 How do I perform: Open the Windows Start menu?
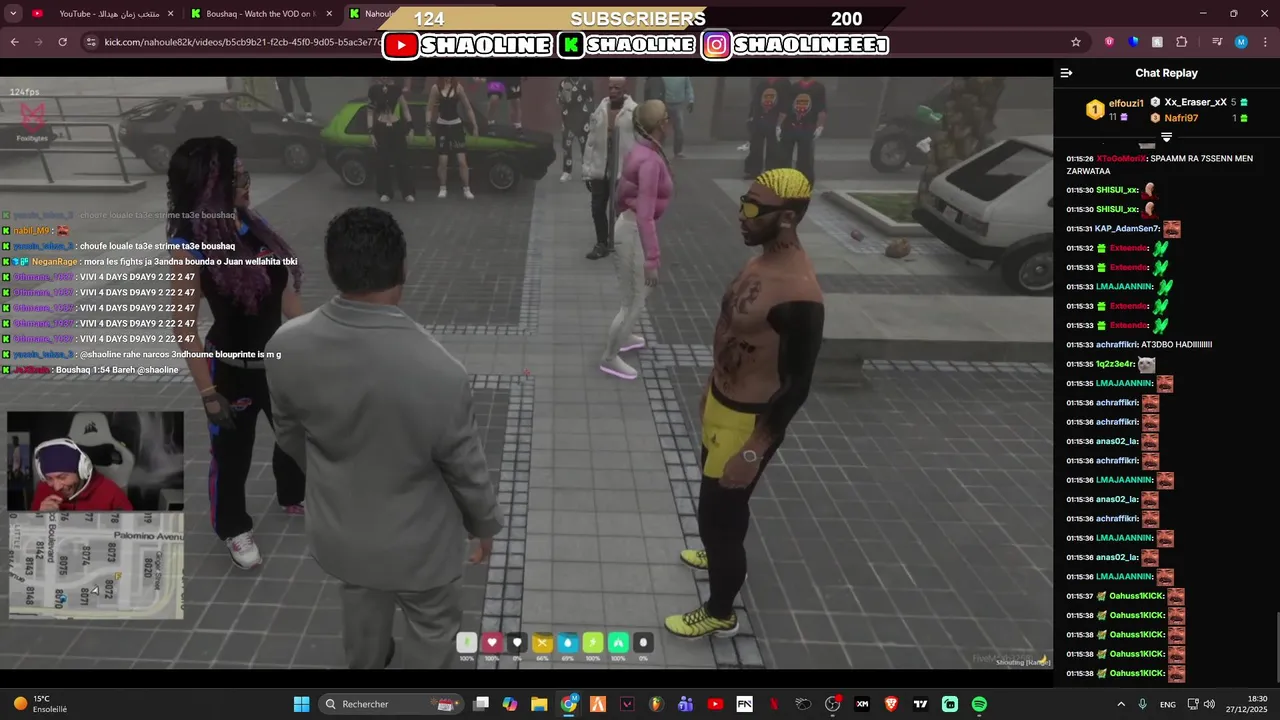coord(301,704)
